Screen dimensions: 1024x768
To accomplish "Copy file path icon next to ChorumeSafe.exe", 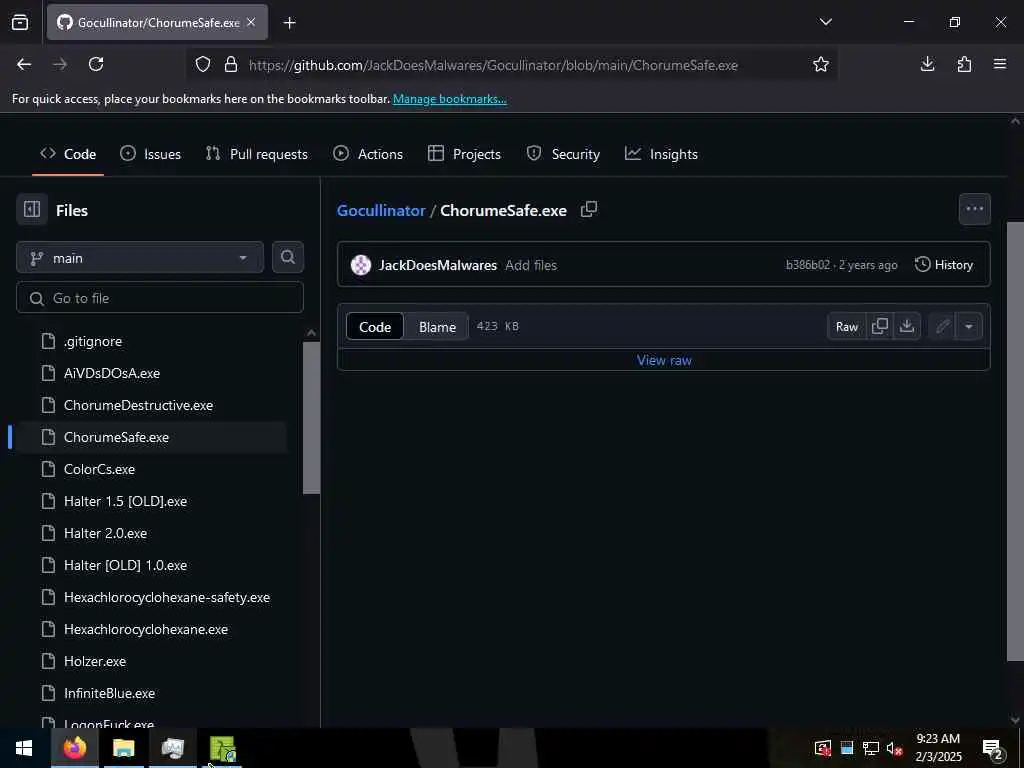I will (589, 209).
